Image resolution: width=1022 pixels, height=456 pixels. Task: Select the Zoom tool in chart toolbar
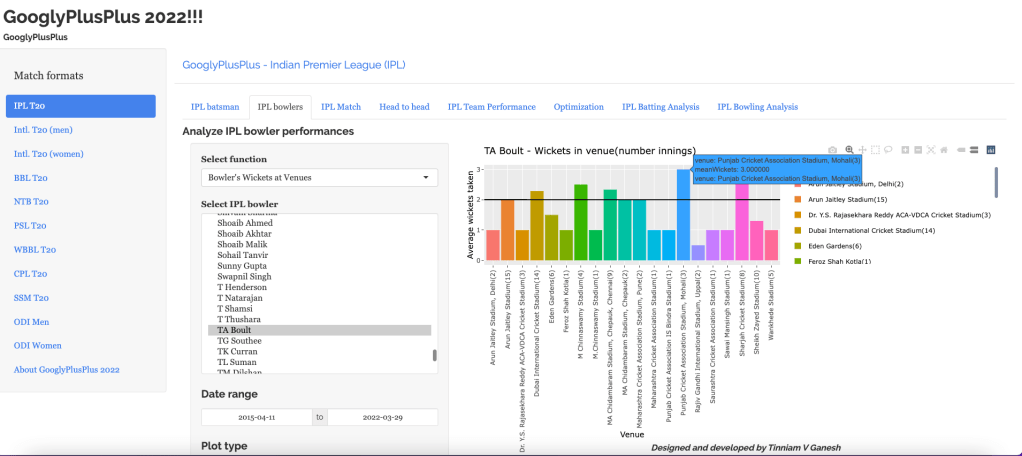pyautogui.click(x=849, y=150)
